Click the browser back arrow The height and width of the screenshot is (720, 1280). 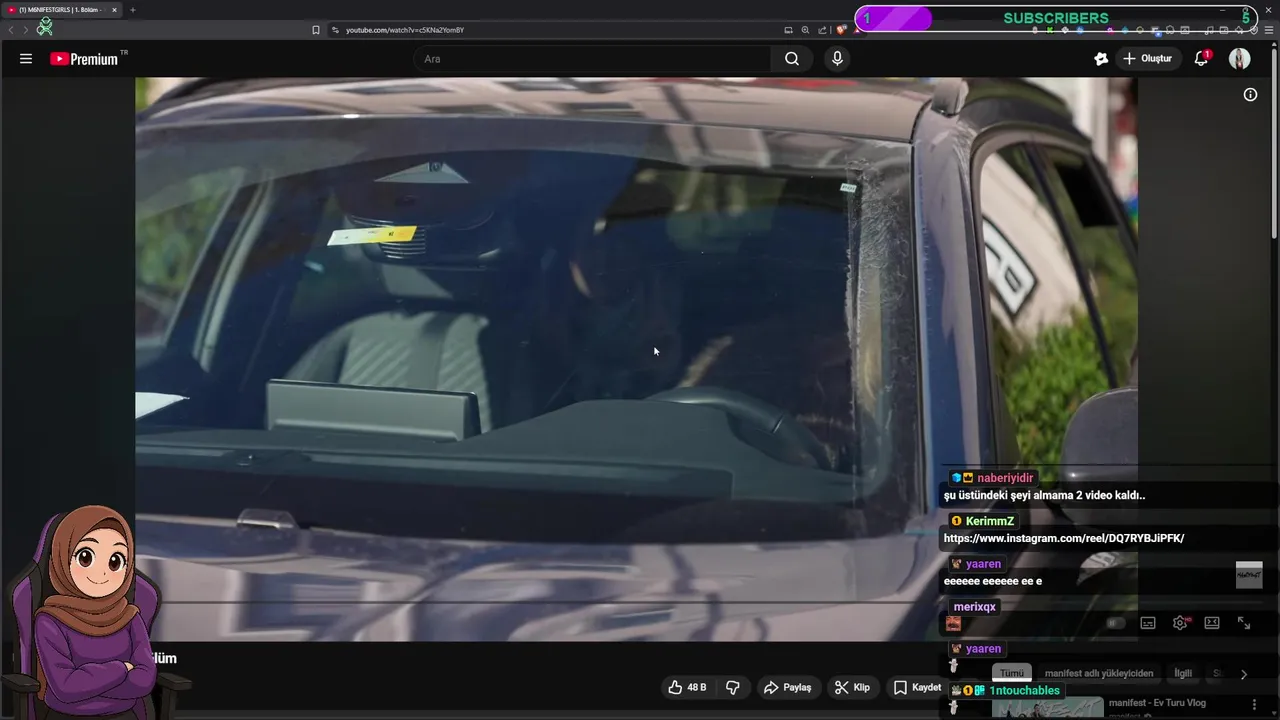[11, 30]
